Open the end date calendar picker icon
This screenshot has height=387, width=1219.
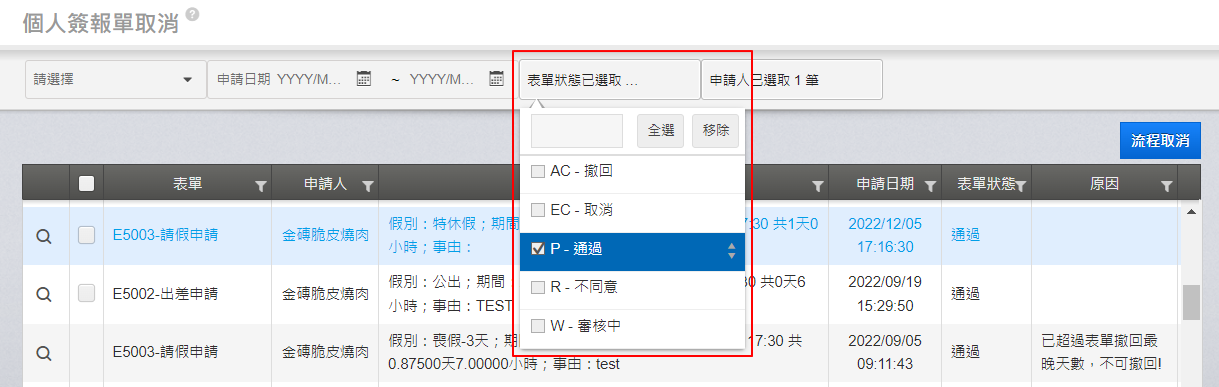click(496, 79)
